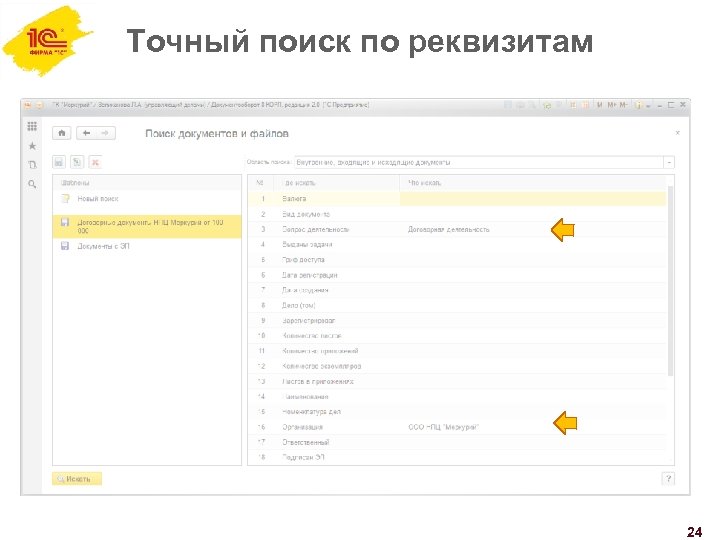Click the magnifier search icon in sidebar
This screenshot has height=540, width=720.
(32, 184)
